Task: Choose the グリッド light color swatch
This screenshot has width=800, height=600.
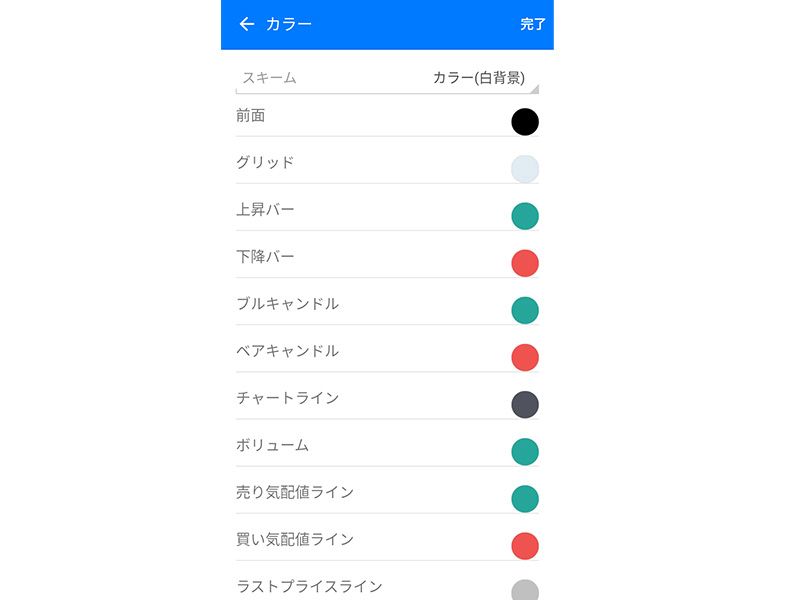Action: (525, 169)
